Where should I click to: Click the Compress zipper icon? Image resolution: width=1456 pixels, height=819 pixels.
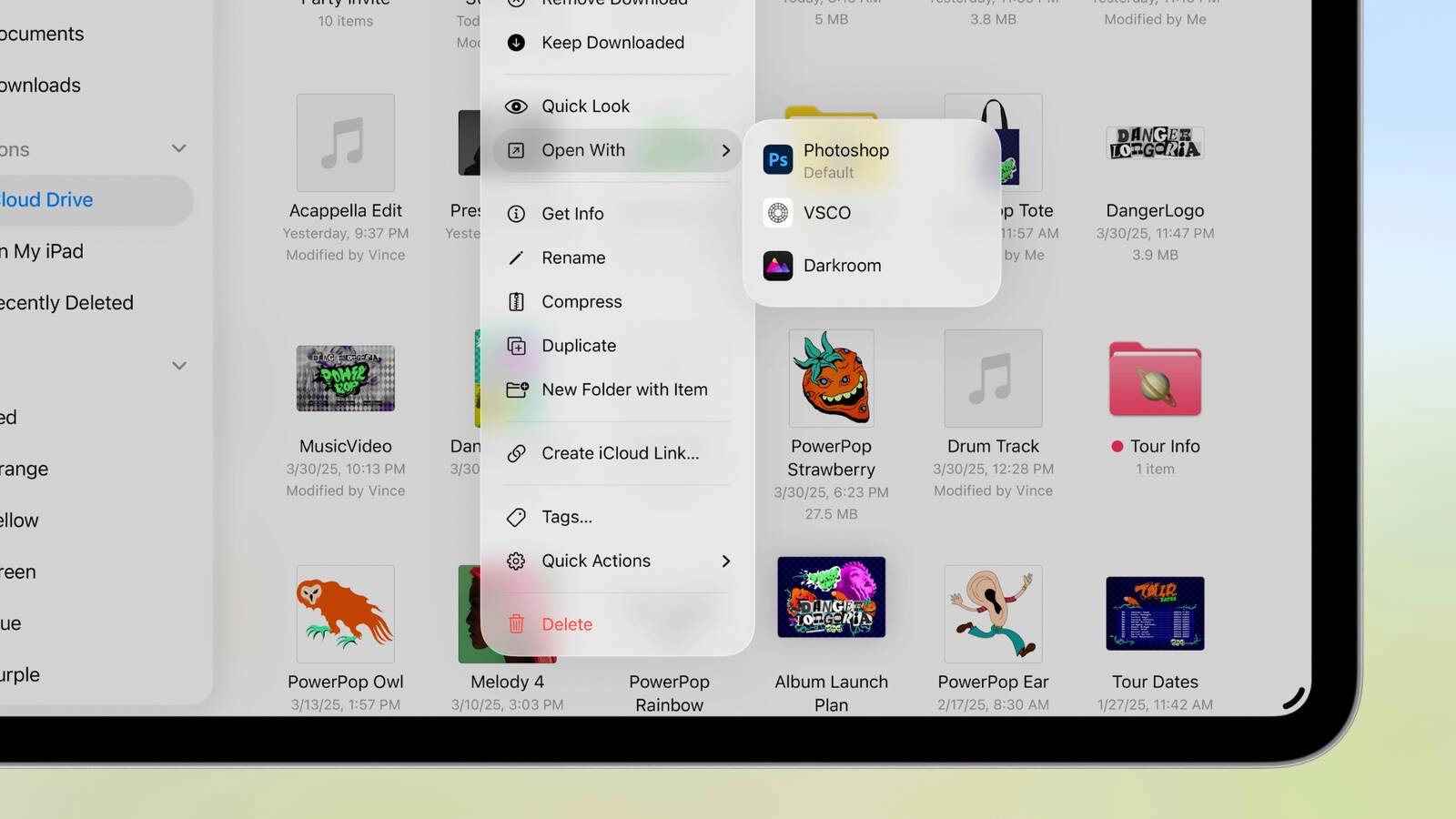click(x=517, y=301)
